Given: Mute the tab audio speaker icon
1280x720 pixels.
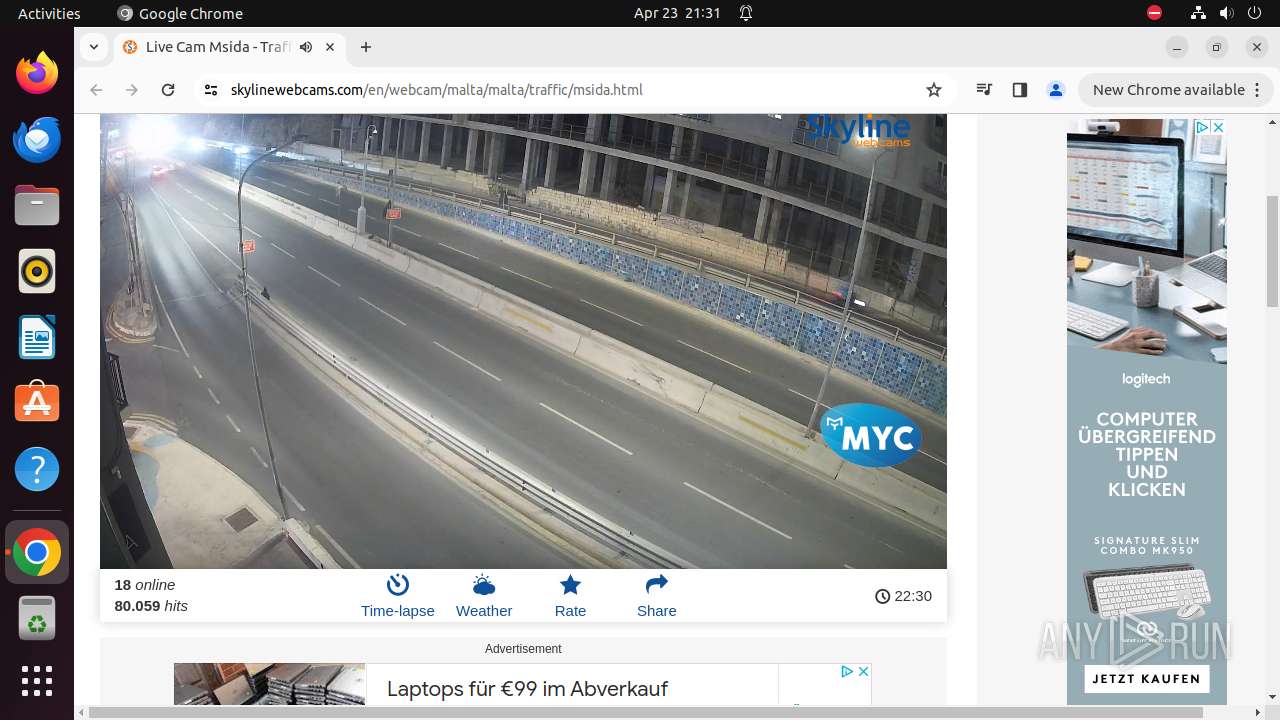Looking at the screenshot, I should pos(306,47).
